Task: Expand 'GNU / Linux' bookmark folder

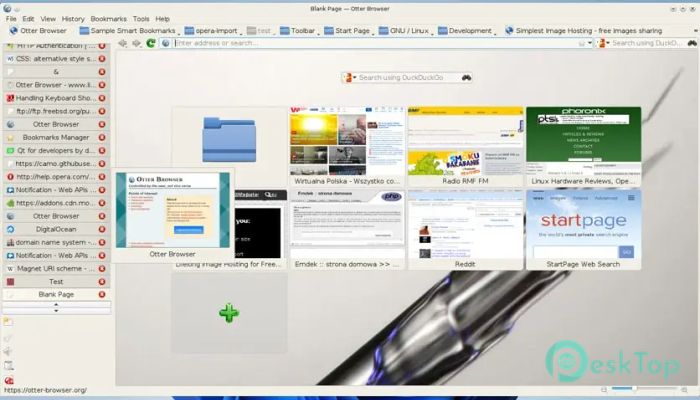Action: point(404,31)
